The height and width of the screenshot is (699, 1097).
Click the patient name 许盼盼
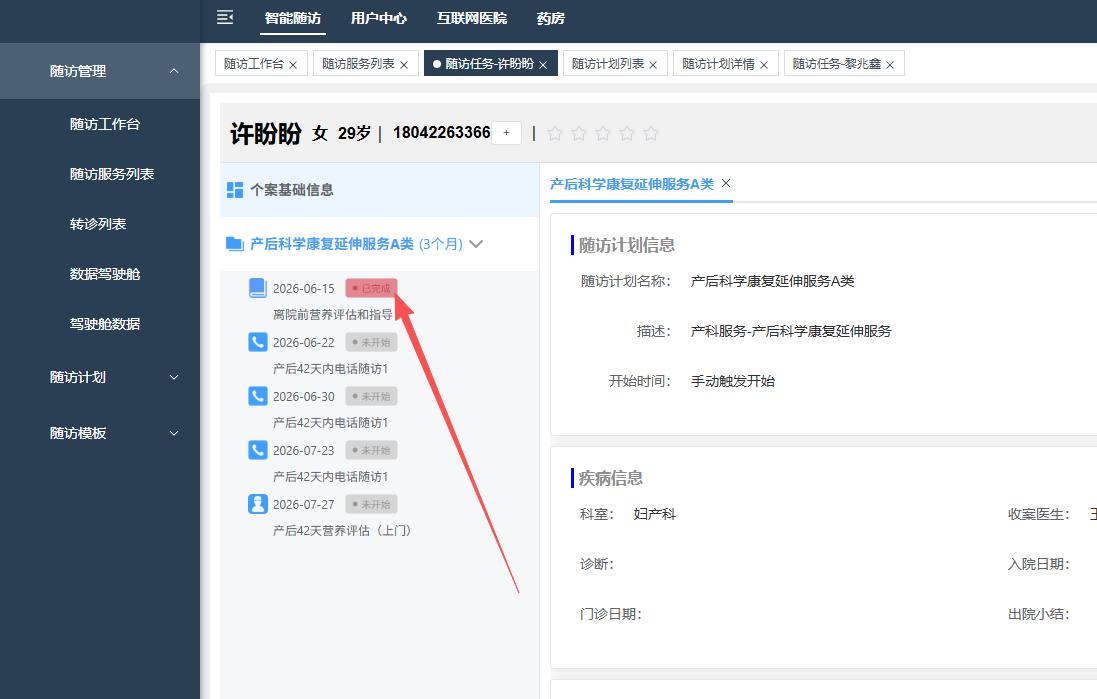pos(266,133)
